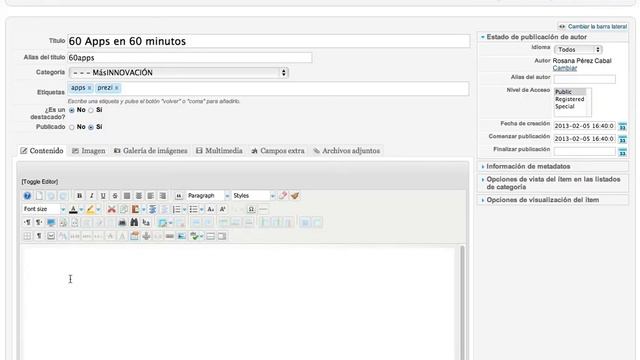
Task: Expand Opciones de vista del ítem panel
Action: (x=553, y=183)
